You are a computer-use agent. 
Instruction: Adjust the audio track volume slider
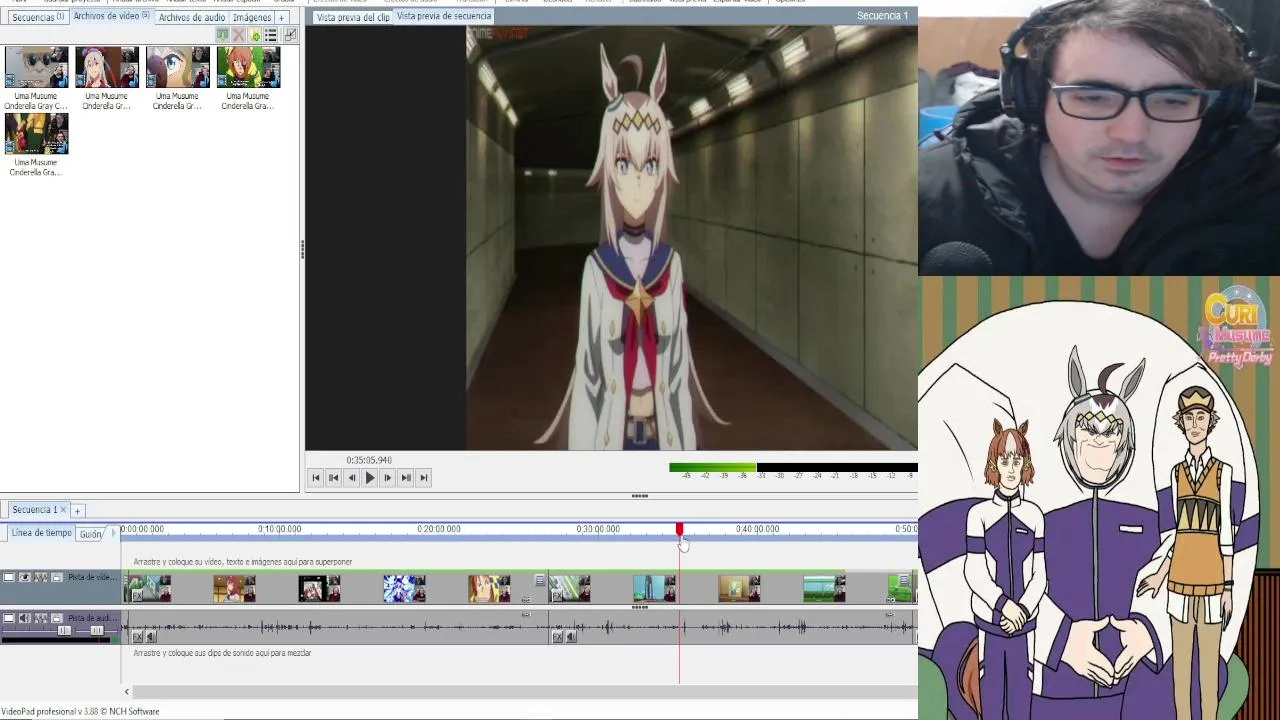[x=64, y=630]
